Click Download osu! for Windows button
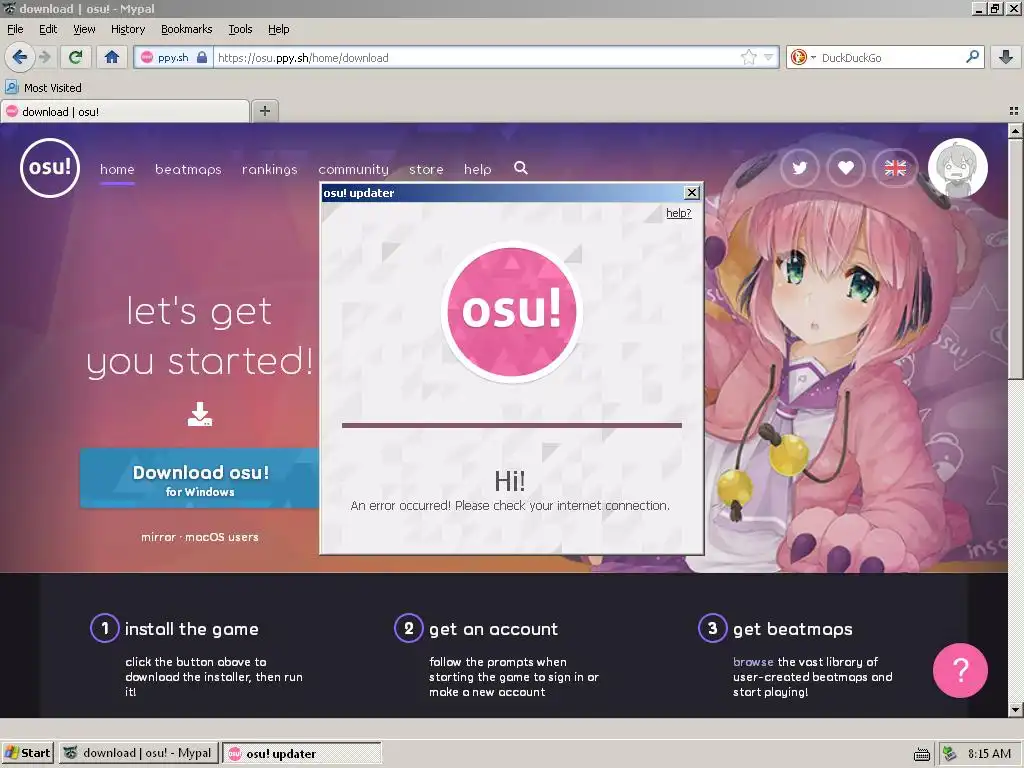 [x=200, y=478]
